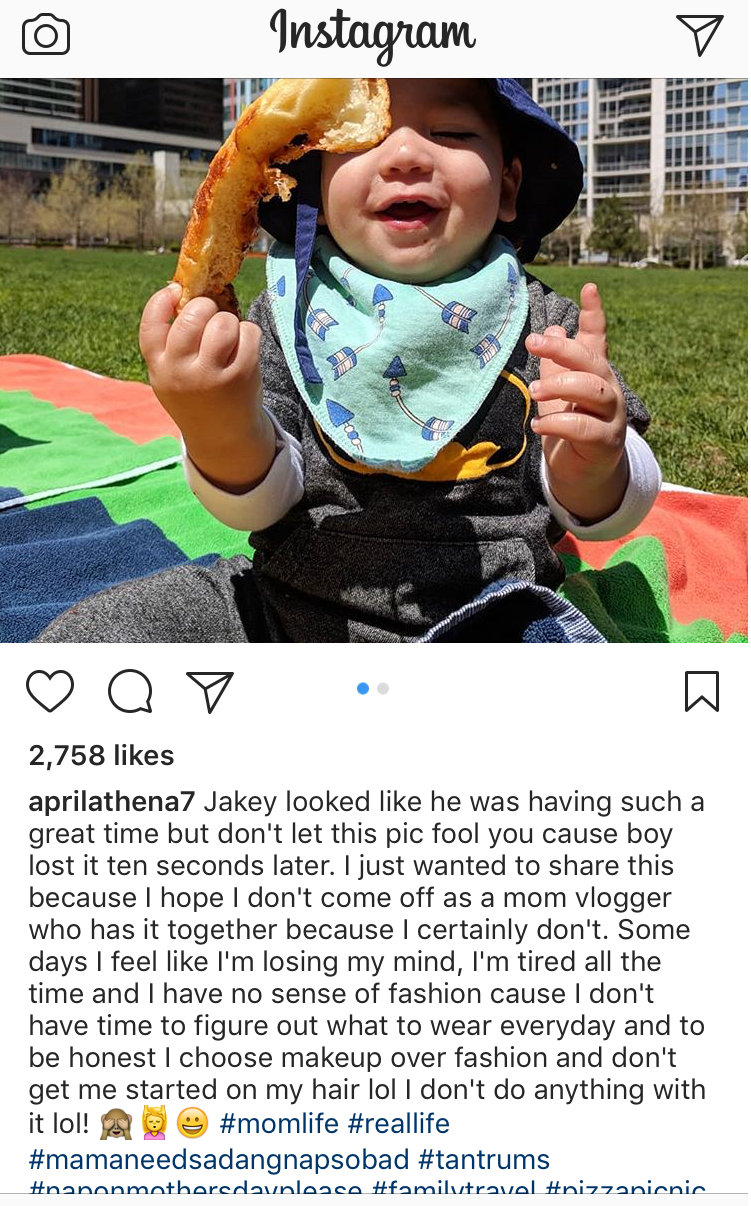Open the camera icon in header
This screenshot has width=751, height=1206.
tap(45, 36)
